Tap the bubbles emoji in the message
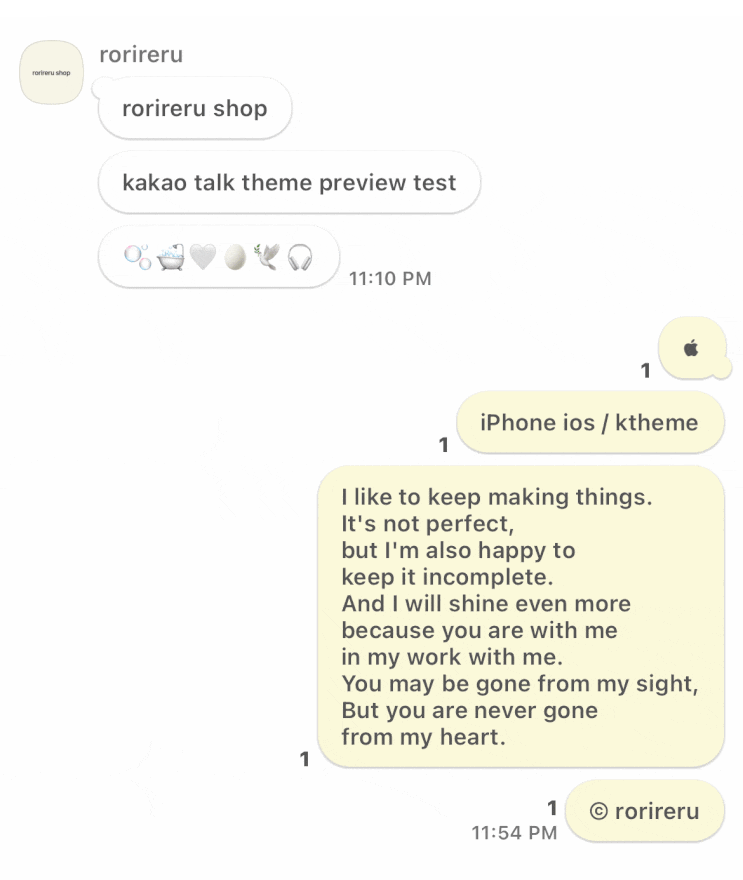The image size is (743, 880). [x=137, y=258]
